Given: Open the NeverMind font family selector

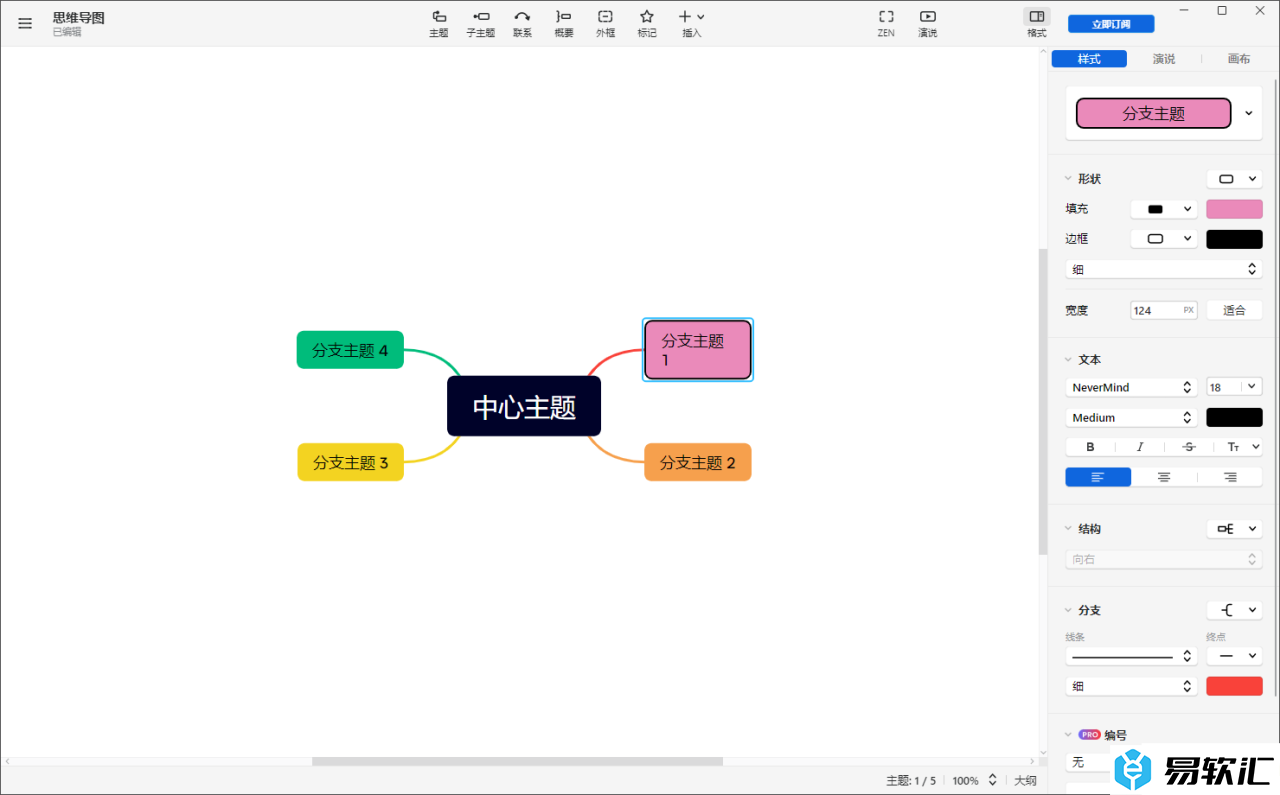Looking at the screenshot, I should coord(1132,387).
